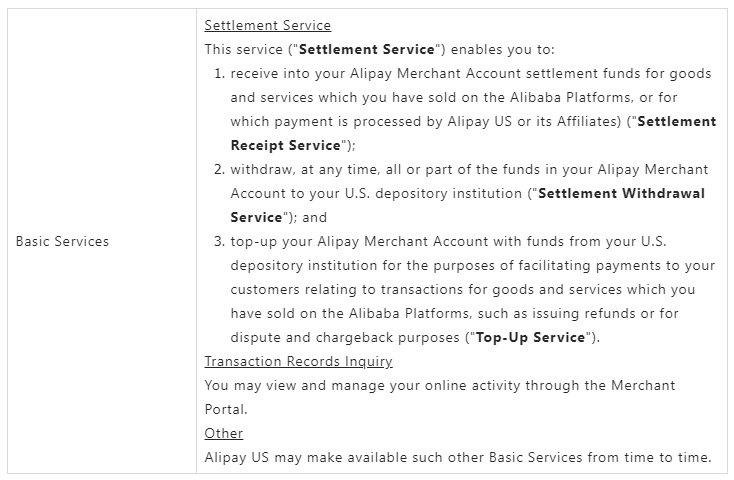Viewport: 734px width, 480px height.
Task: Click the "Alipay US may make available" sentence
Action: [x=457, y=457]
